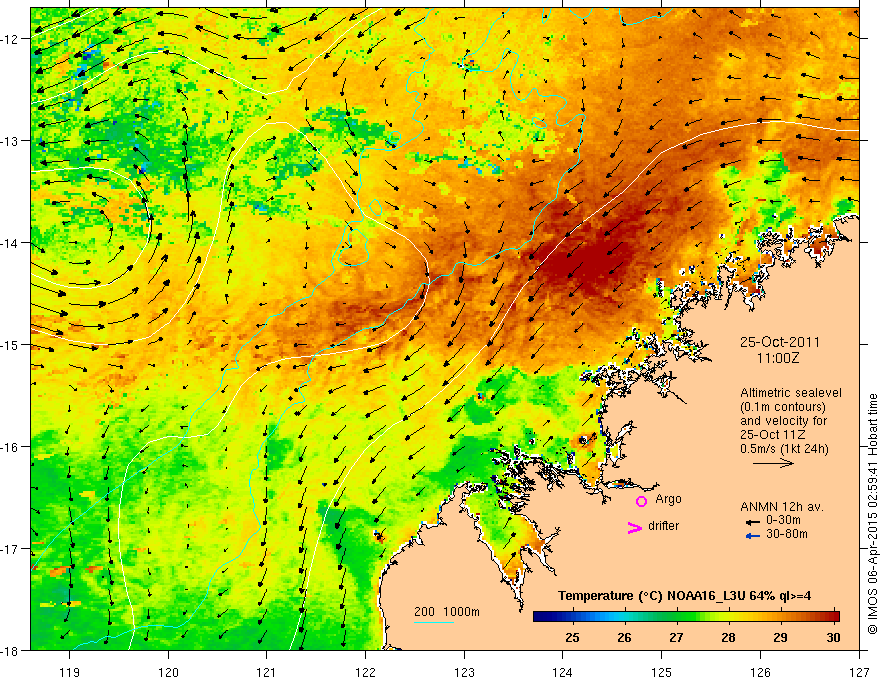Click the color bar tick label 29

pos(780,637)
